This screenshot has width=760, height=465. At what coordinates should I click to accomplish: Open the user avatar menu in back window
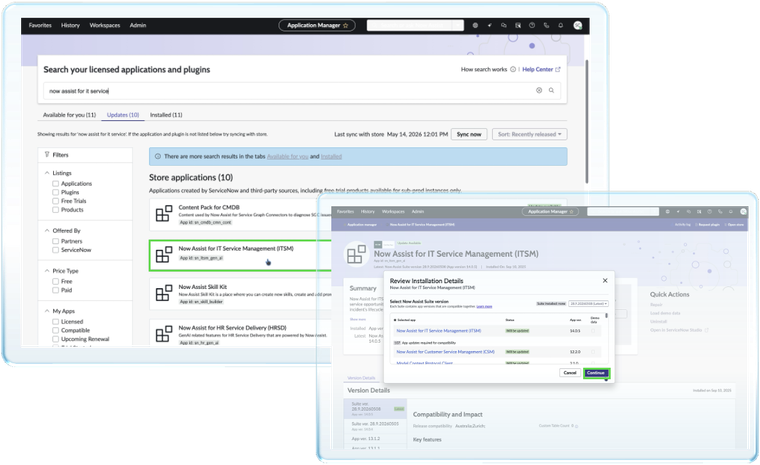[x=577, y=25]
